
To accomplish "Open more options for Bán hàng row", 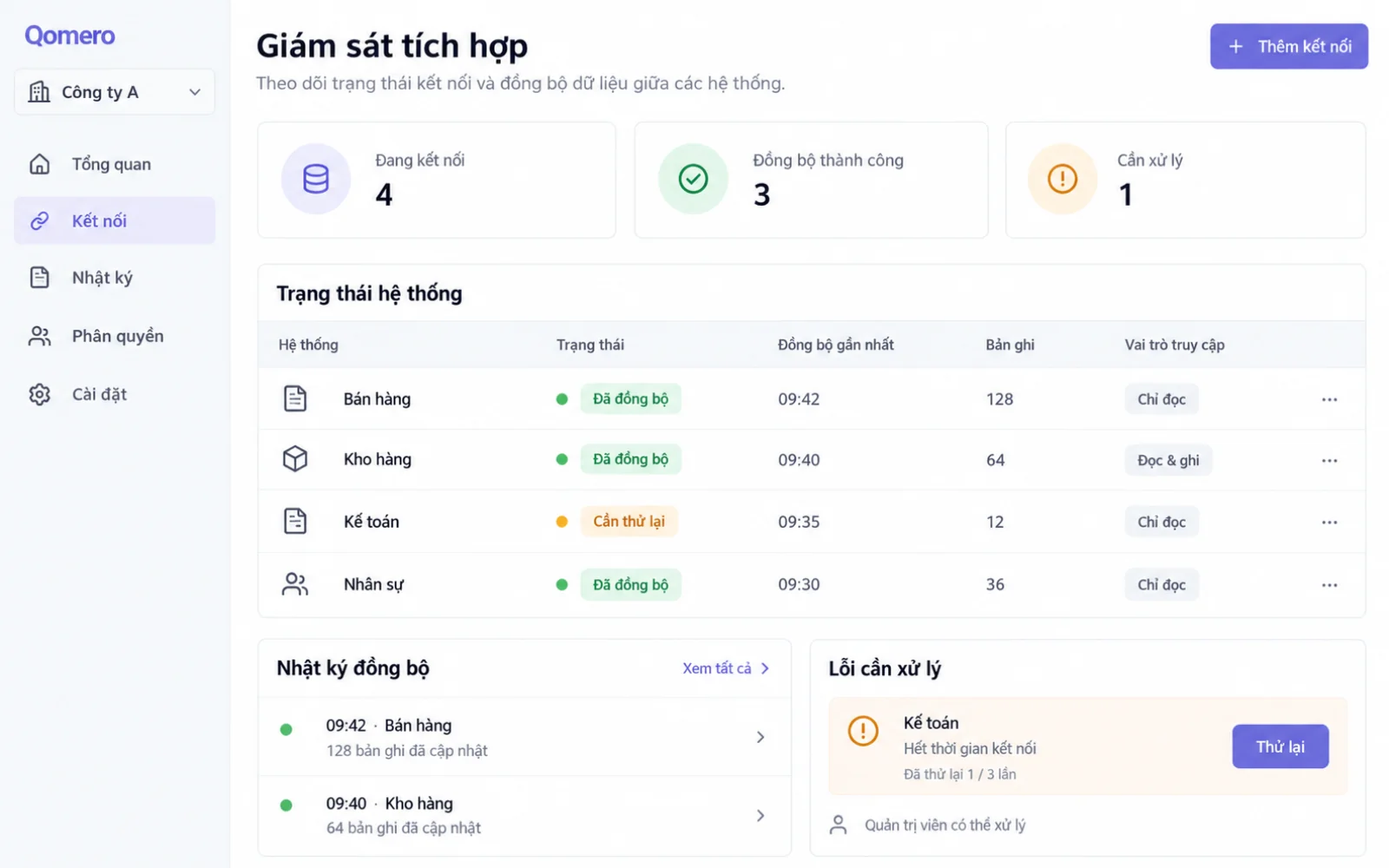I will 1329,399.
